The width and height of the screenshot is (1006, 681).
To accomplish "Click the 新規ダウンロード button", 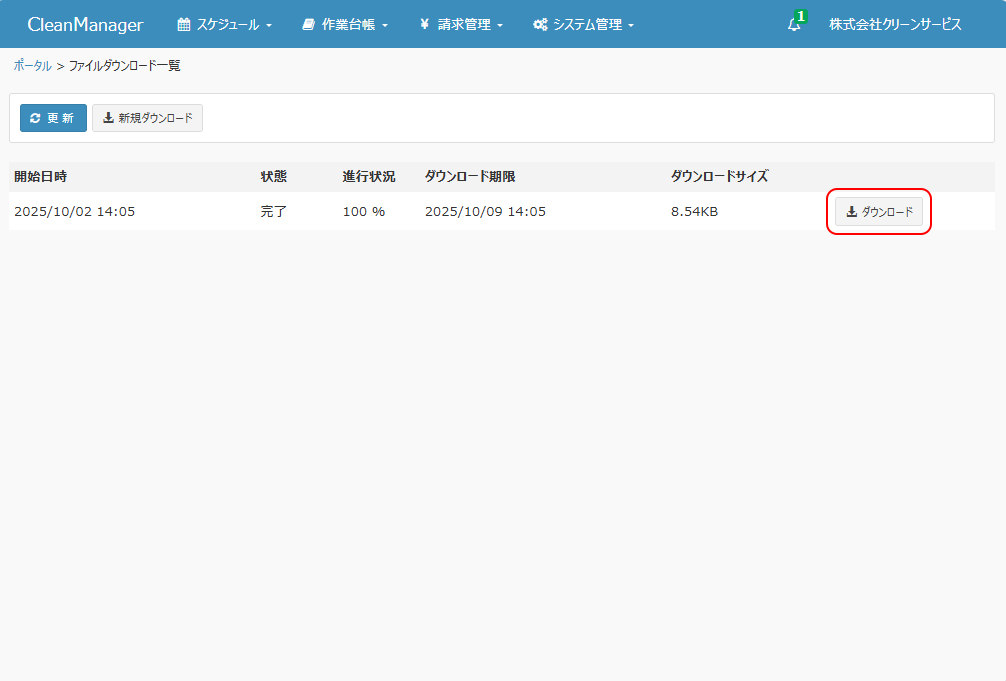I will point(148,118).
